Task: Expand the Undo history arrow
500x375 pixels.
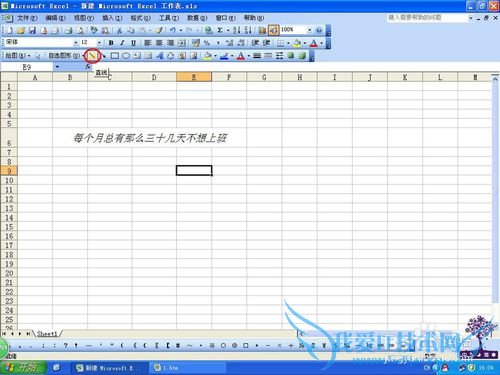Action: [181, 30]
